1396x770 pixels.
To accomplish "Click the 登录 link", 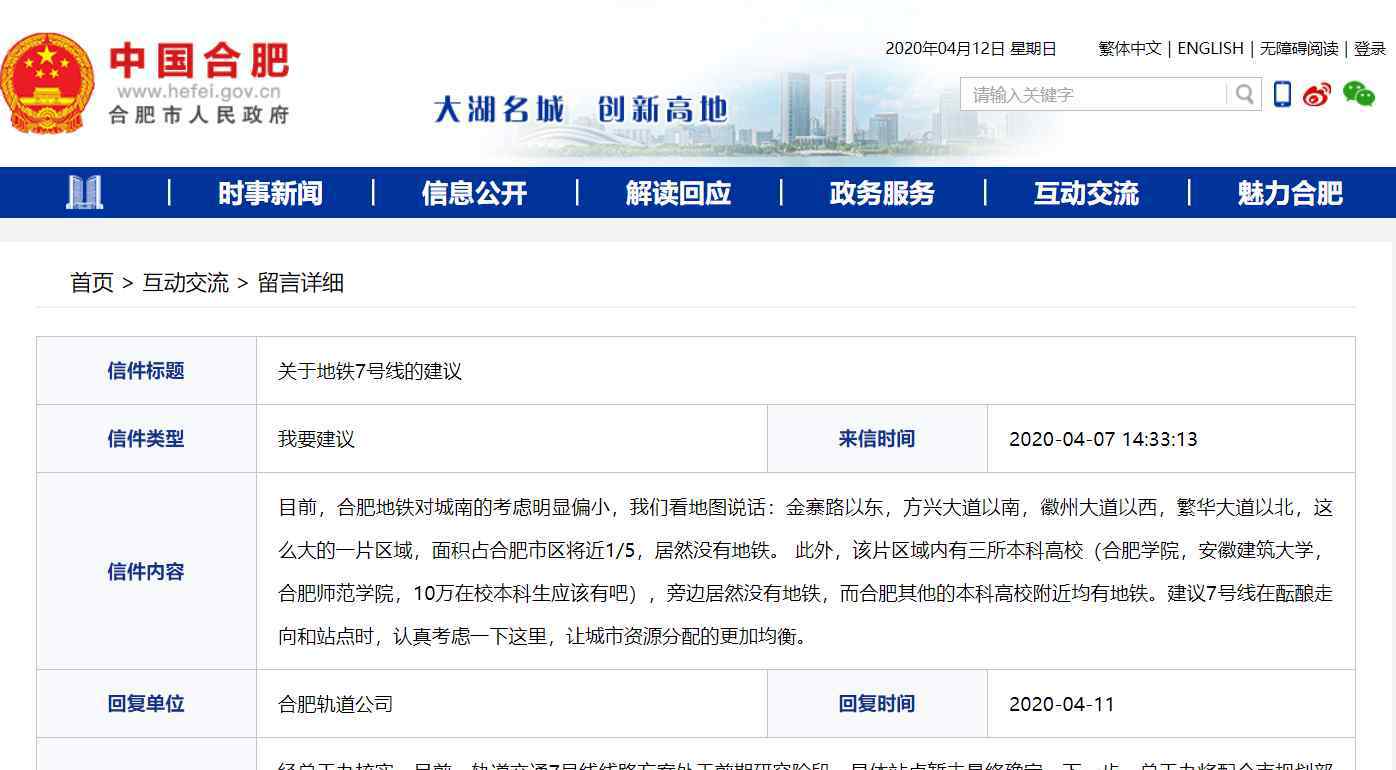I will pos(1370,48).
